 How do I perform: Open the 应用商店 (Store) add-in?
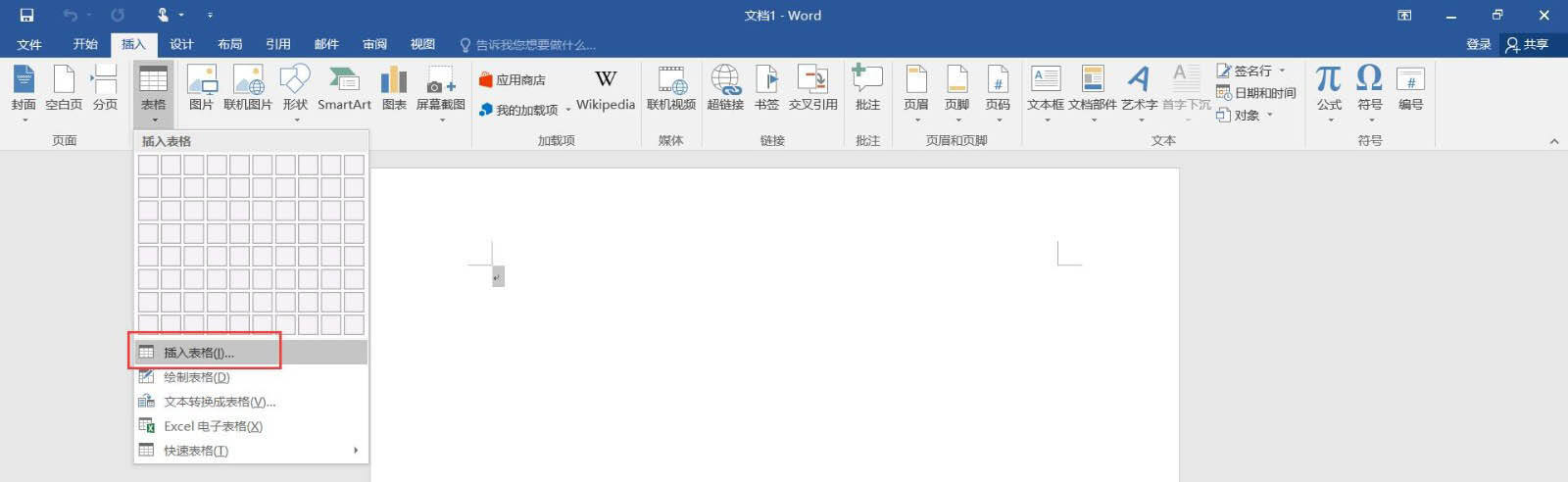[x=512, y=80]
